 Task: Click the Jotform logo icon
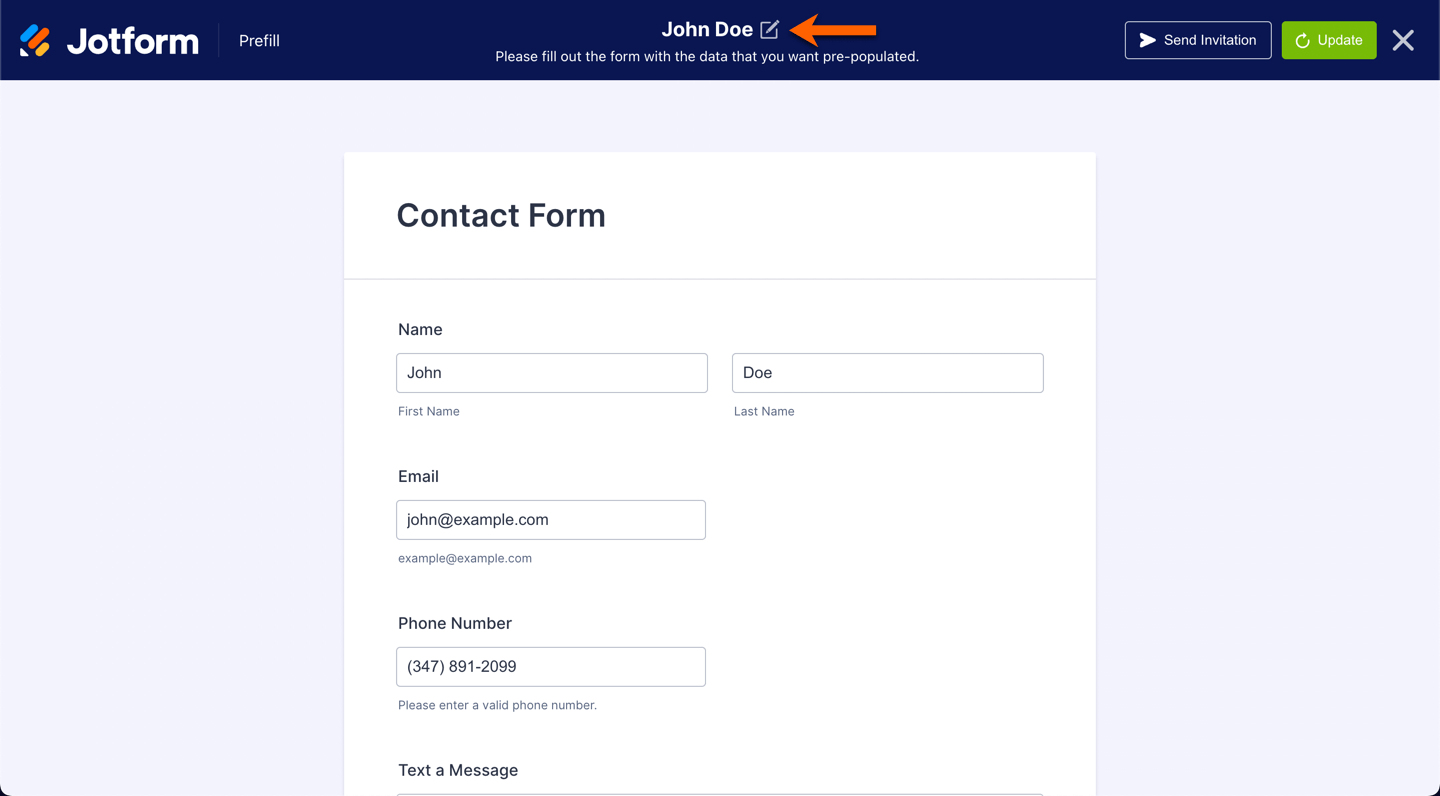[35, 41]
